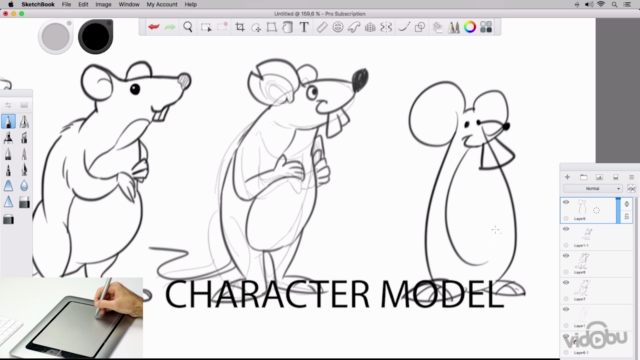The width and height of the screenshot is (640, 360).
Task: Open the Edit menu
Action: [83, 4]
